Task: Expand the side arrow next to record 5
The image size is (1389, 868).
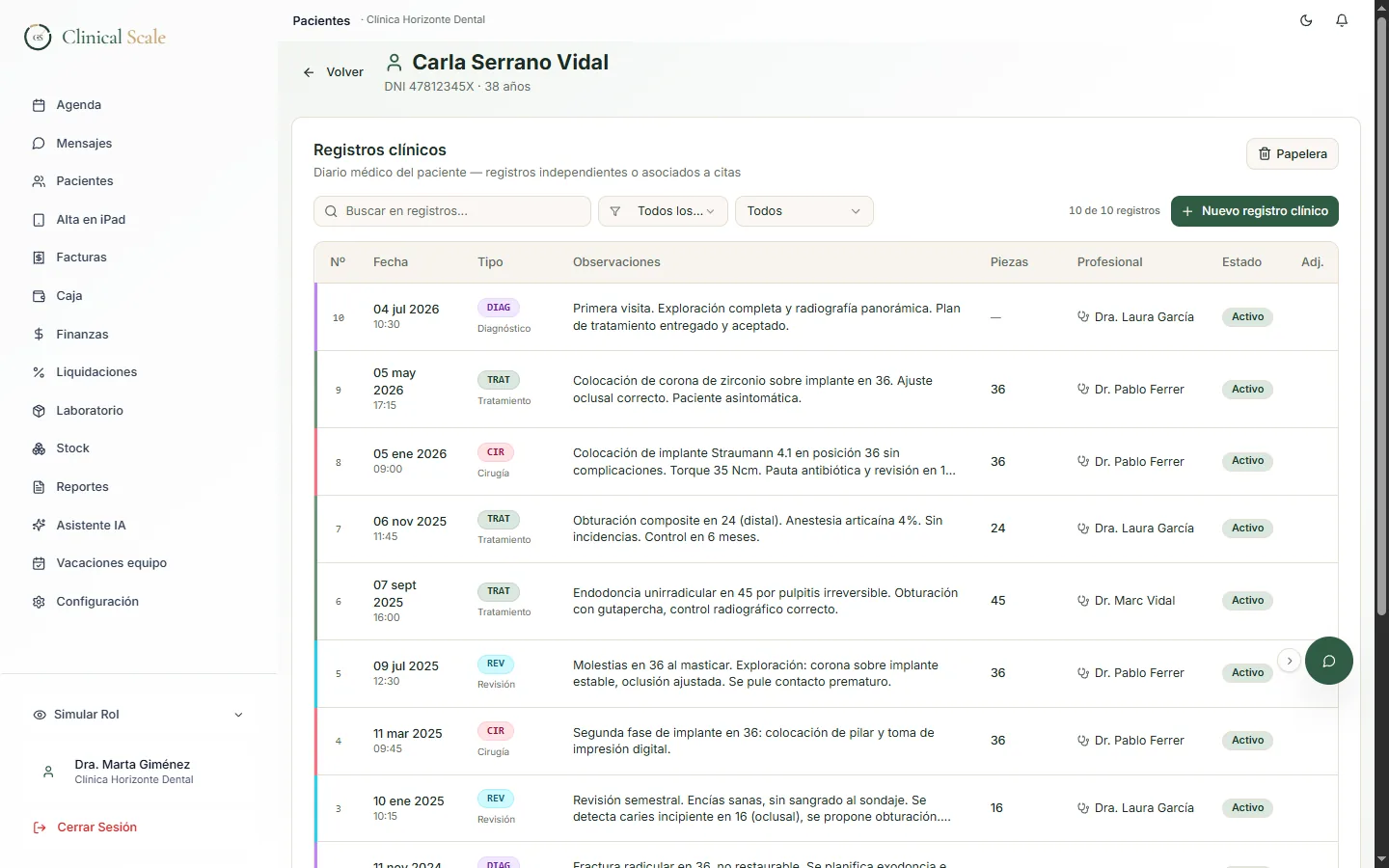Action: 1290,661
